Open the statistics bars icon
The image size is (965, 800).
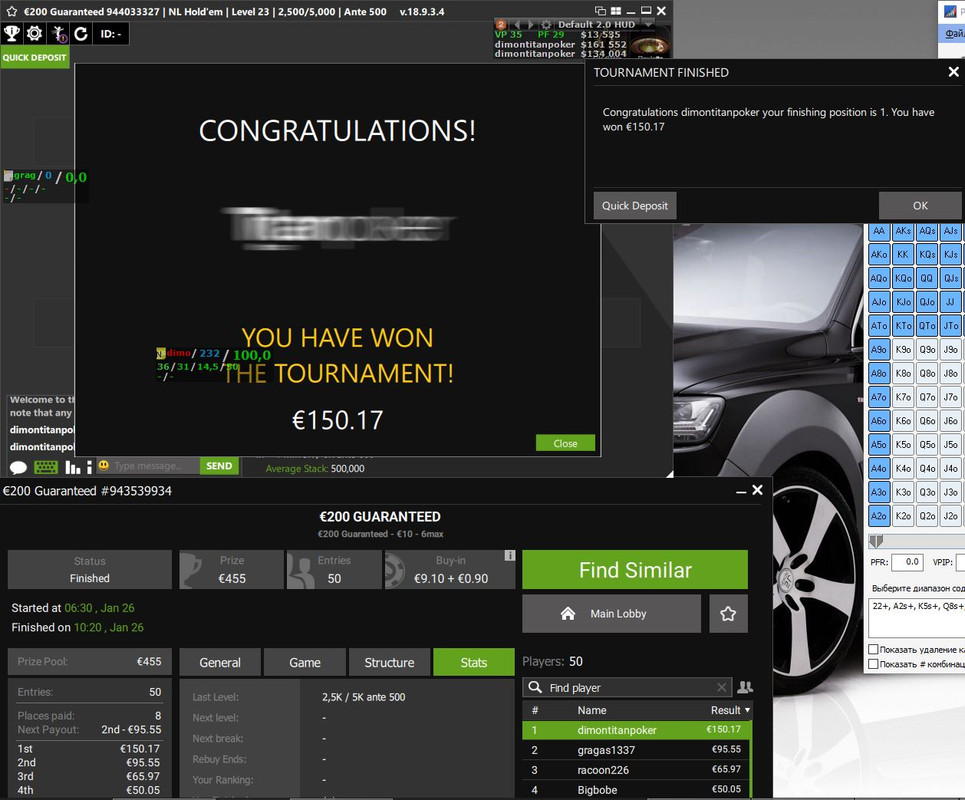73,467
